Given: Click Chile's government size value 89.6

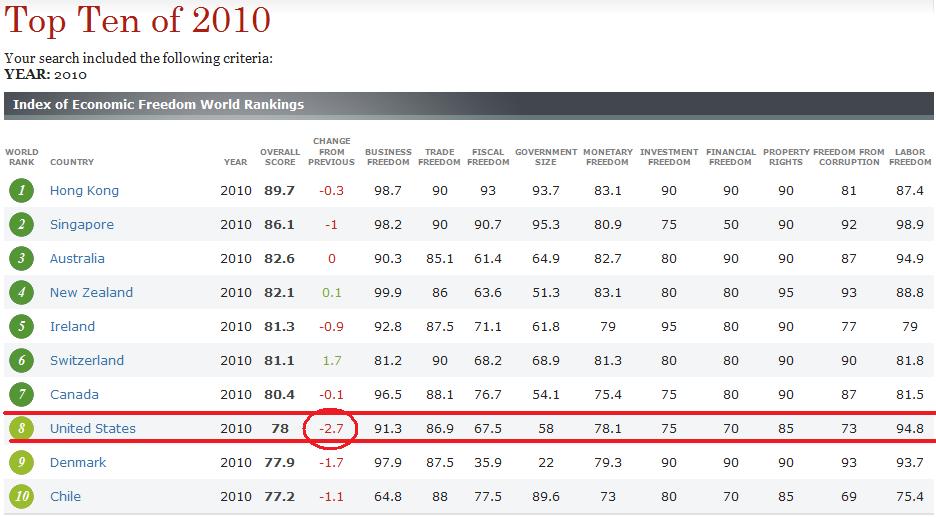Looking at the screenshot, I should coord(546,497).
